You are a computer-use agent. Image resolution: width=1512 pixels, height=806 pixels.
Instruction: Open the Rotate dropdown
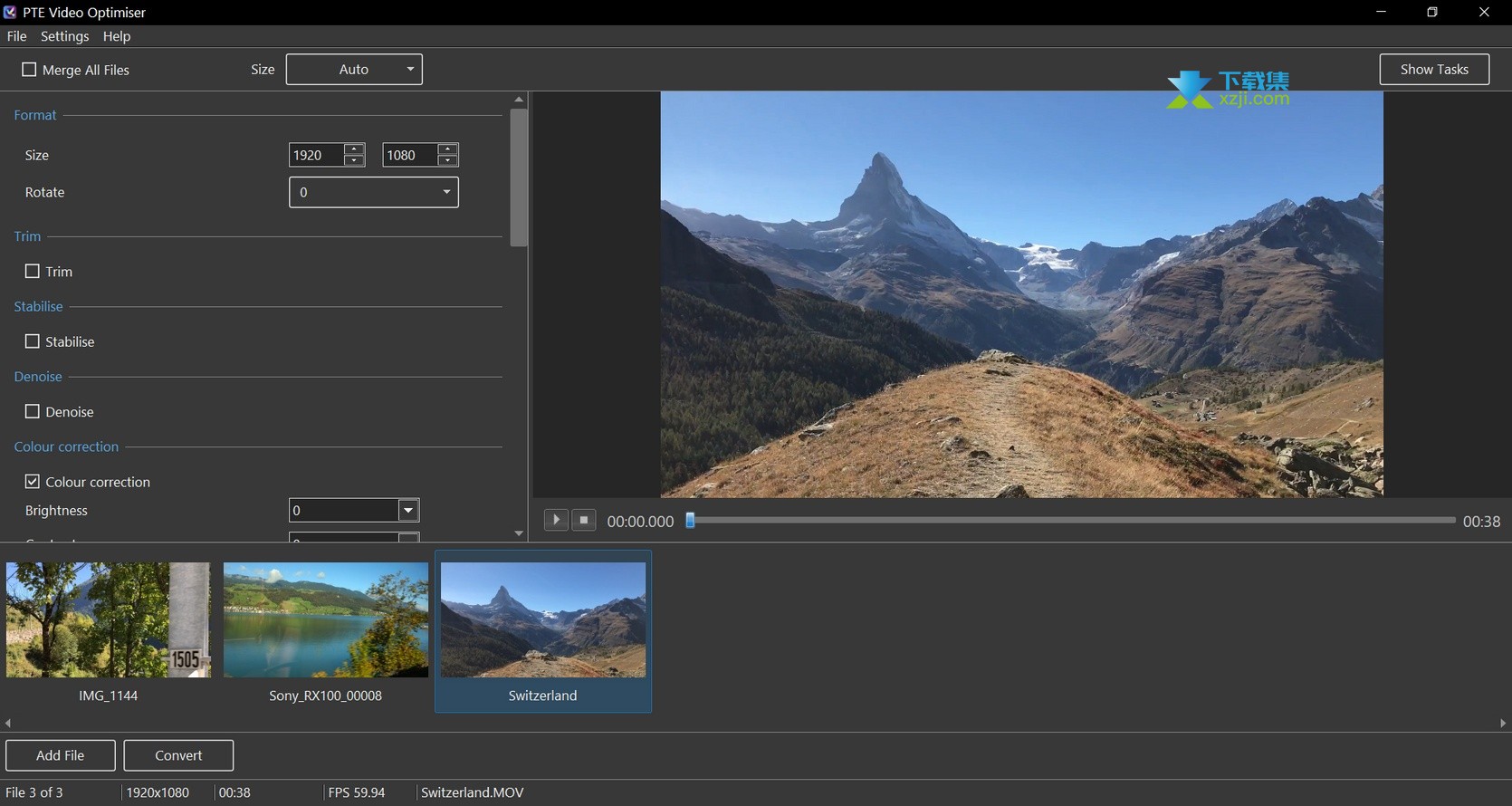coord(374,192)
